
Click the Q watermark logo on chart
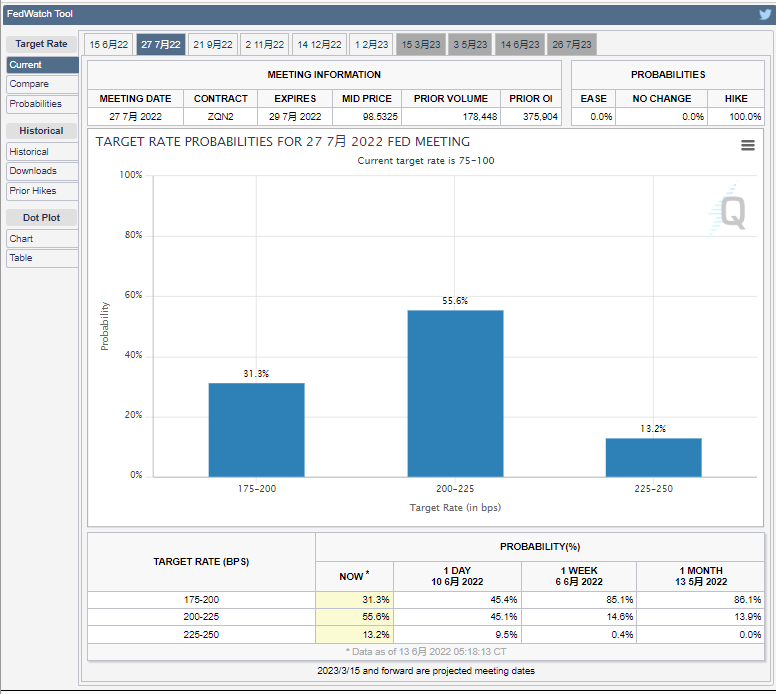[731, 213]
